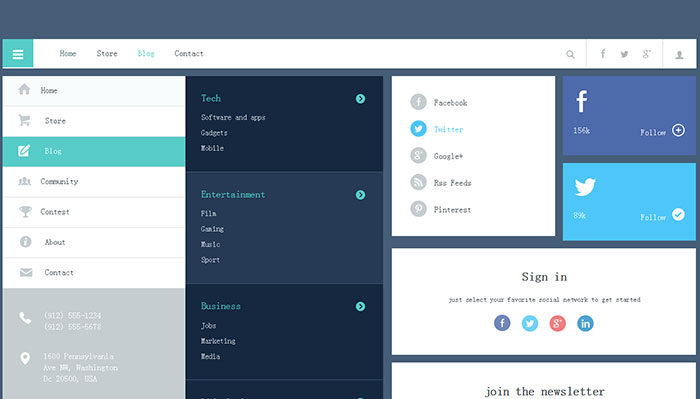Expand the Tech category arrow

click(x=360, y=99)
